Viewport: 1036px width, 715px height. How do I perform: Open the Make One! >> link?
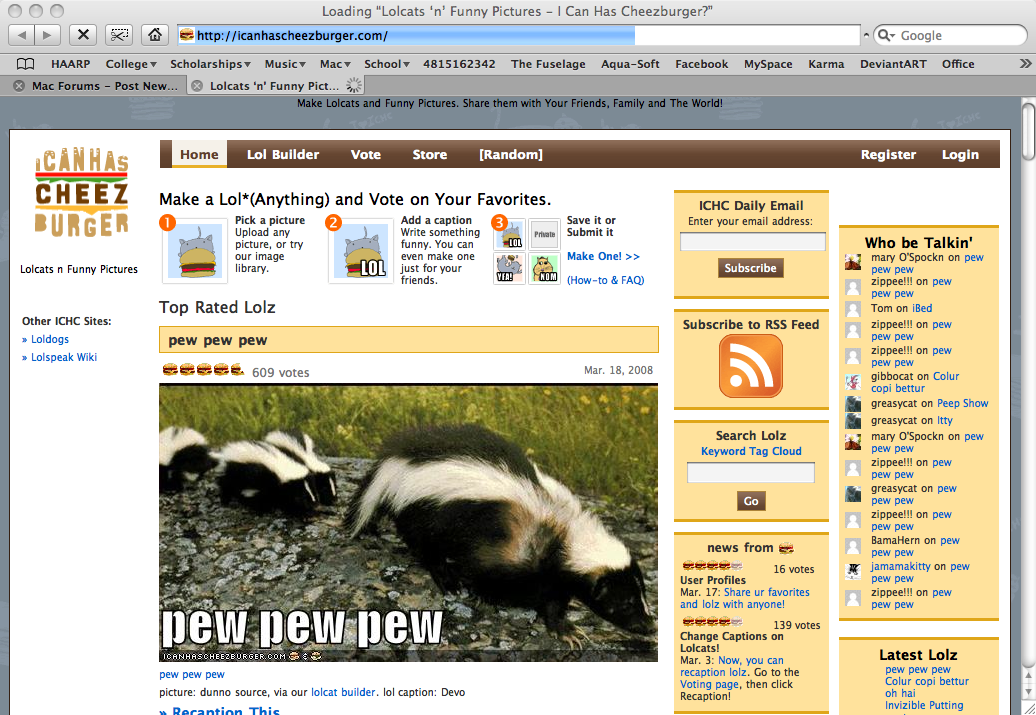603,256
